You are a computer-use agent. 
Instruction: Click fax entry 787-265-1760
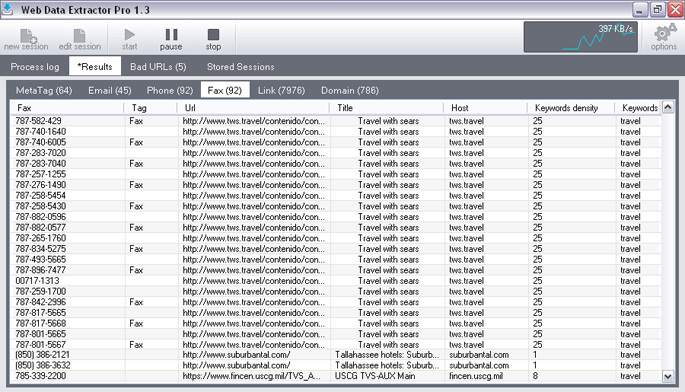click(41, 238)
